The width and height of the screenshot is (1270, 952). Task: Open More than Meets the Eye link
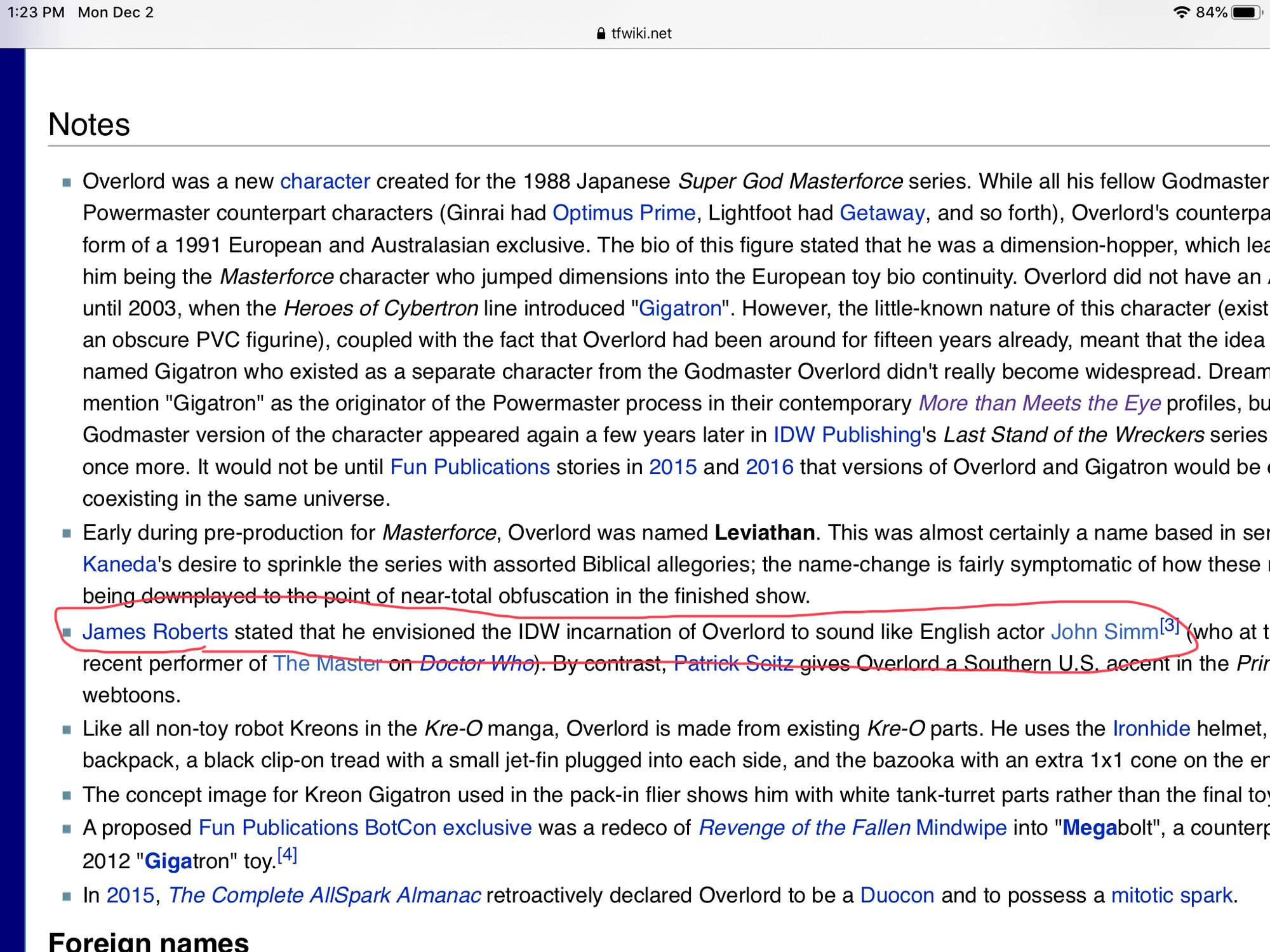pos(1039,404)
